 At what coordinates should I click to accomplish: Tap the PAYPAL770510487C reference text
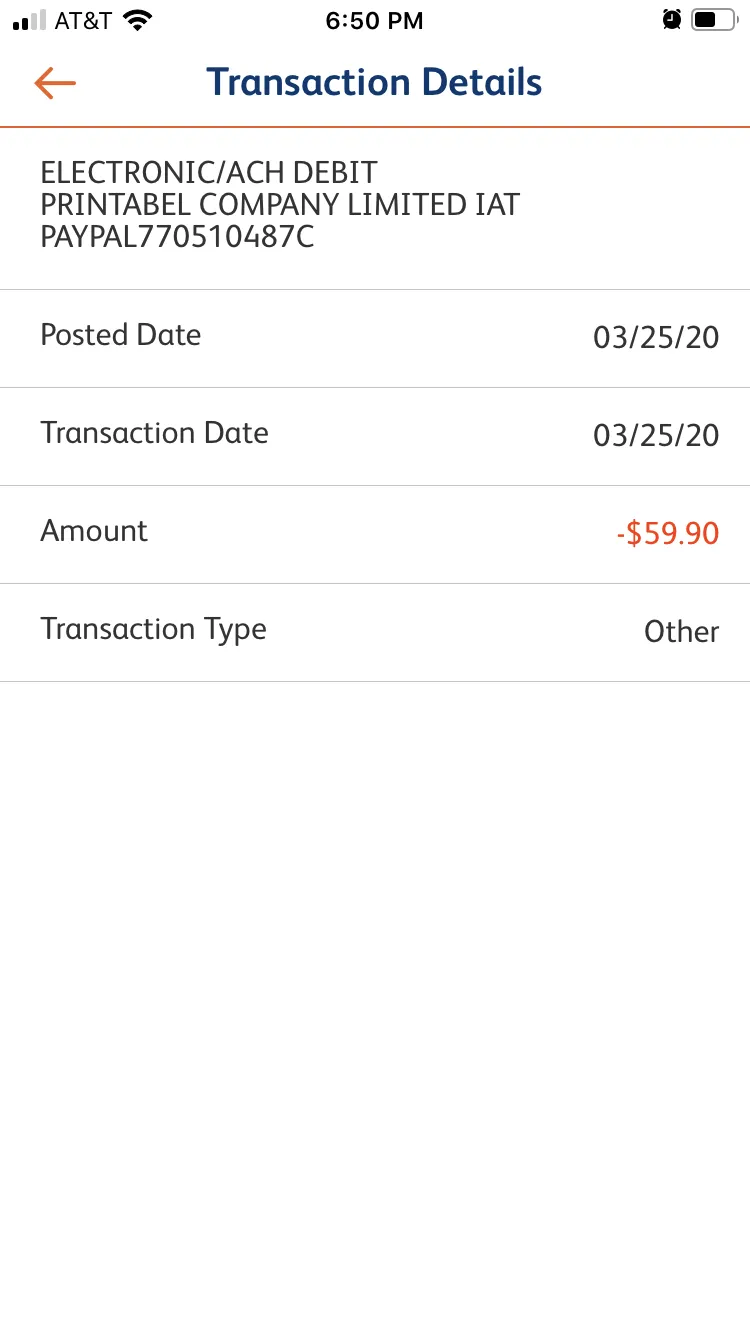pos(177,238)
